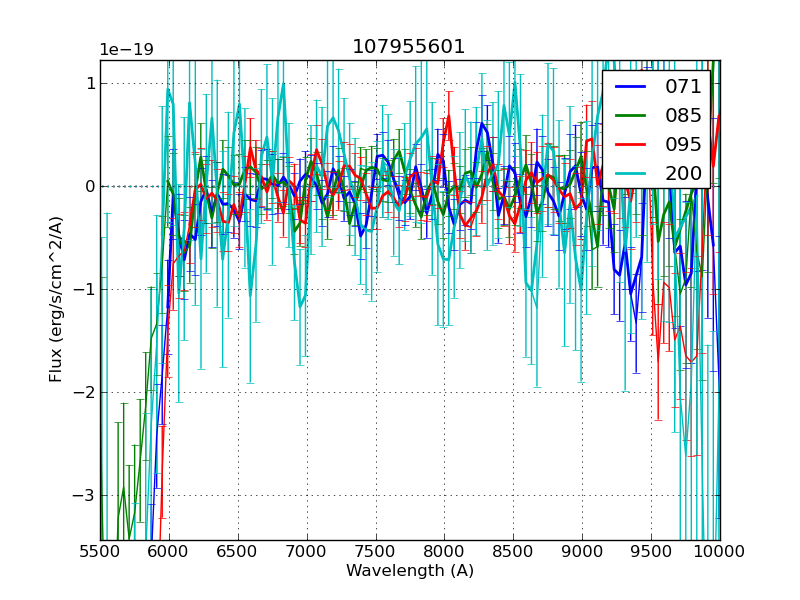Screen dimensions: 800x600
Task: Click the green line swatch in legend
Action: point(631,116)
